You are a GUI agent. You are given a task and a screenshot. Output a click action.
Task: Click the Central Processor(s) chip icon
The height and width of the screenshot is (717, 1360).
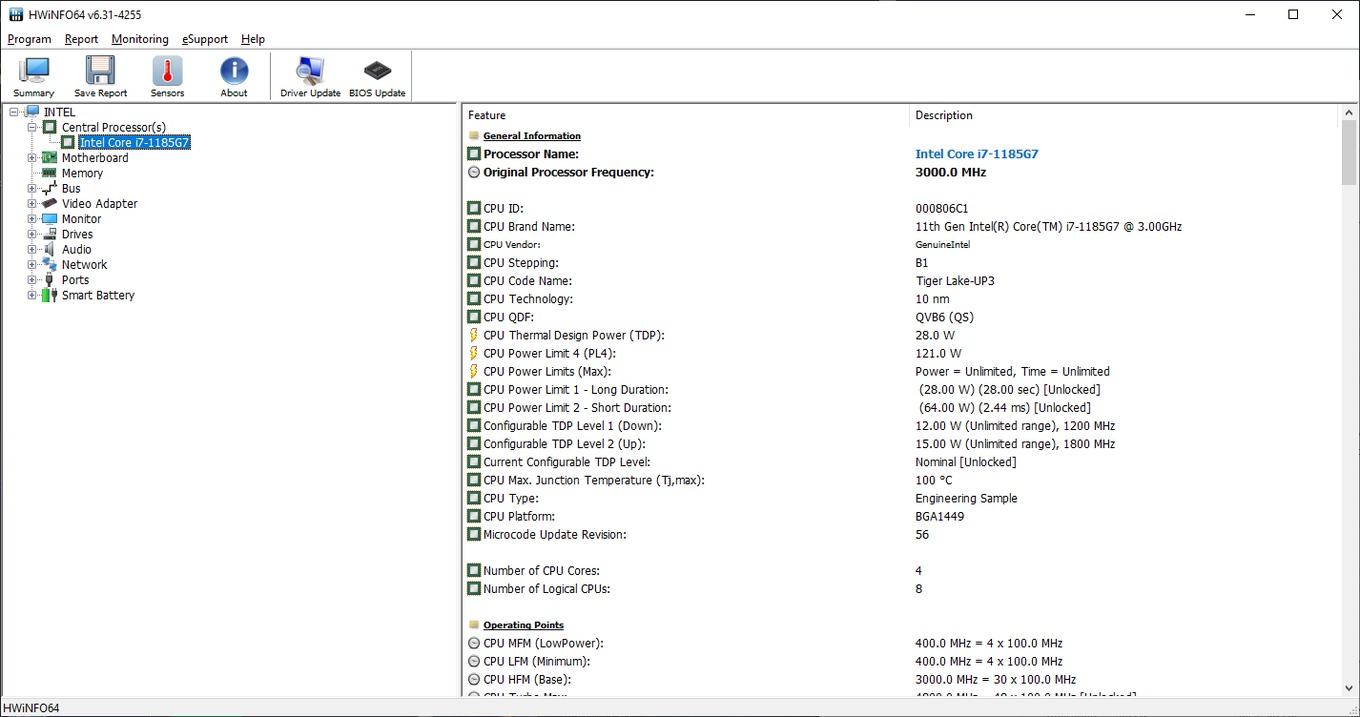point(50,127)
